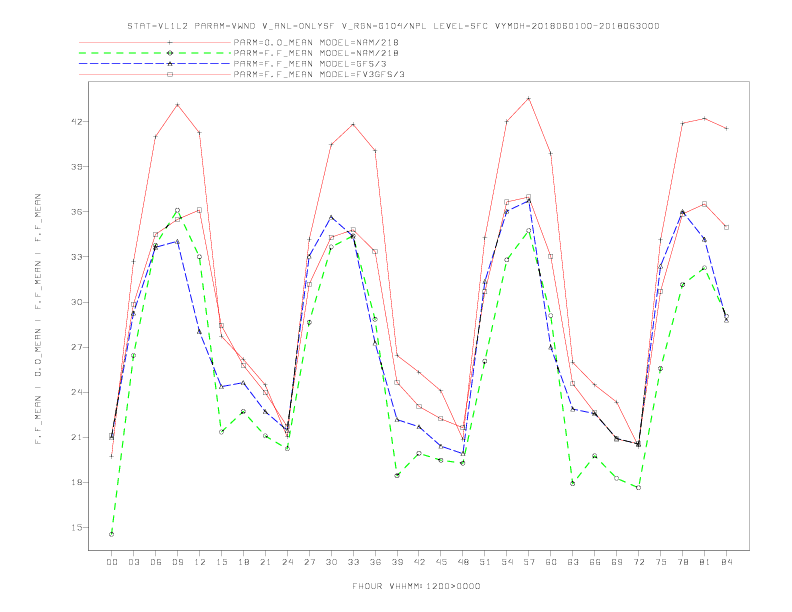The image size is (792, 612).
Task: Click x-axis forecast hour label 60
Action: tap(551, 562)
